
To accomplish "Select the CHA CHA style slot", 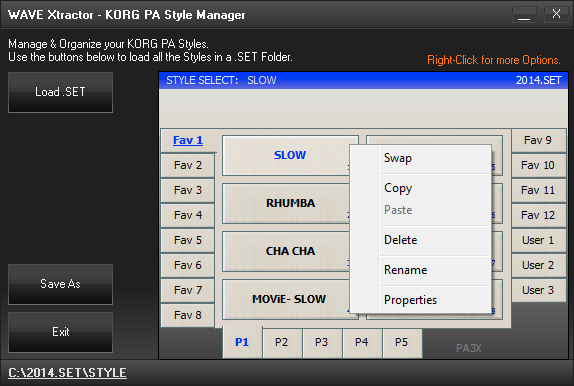I will pos(286,251).
